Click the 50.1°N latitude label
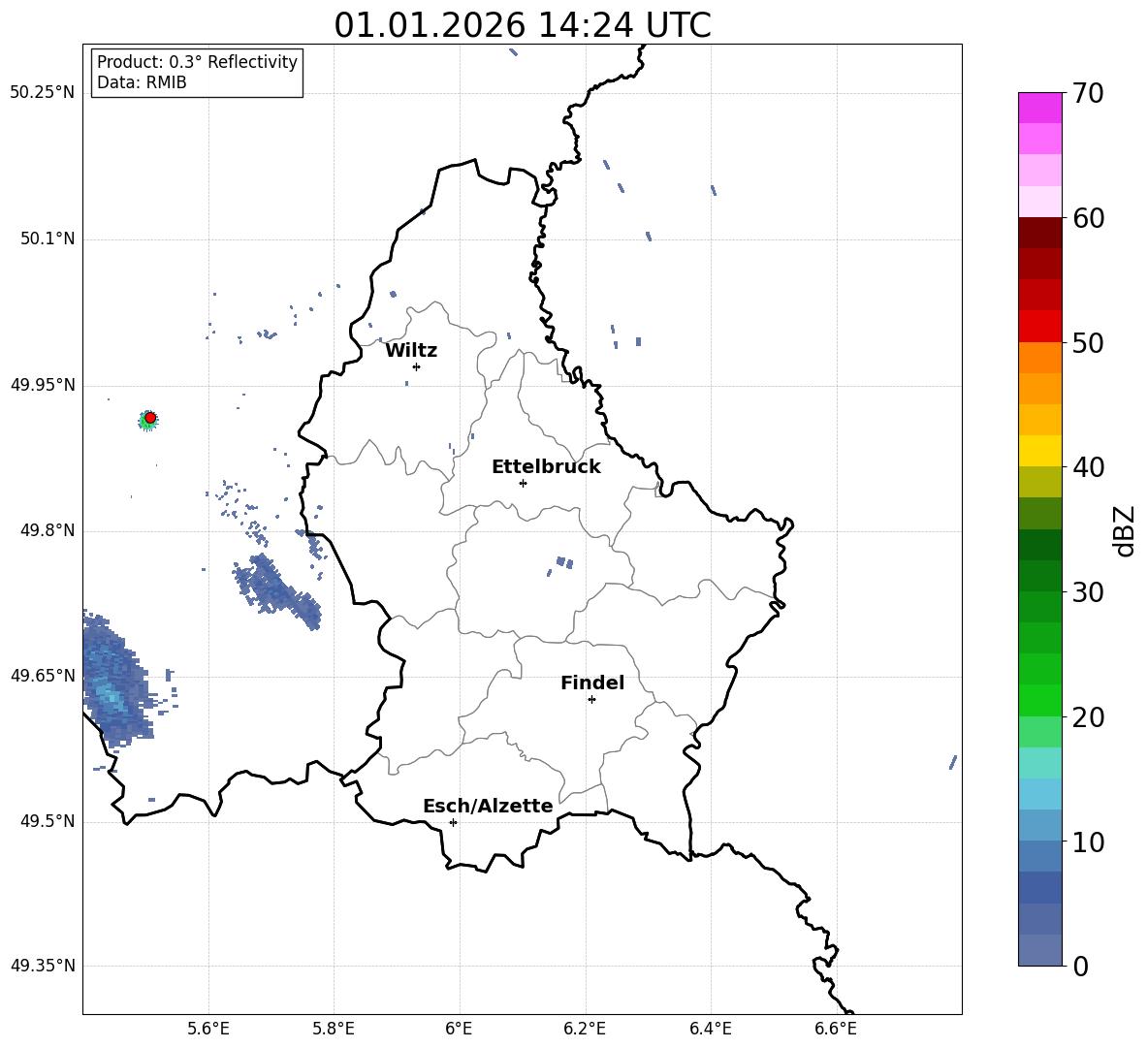The image size is (1148, 1048). point(48,239)
